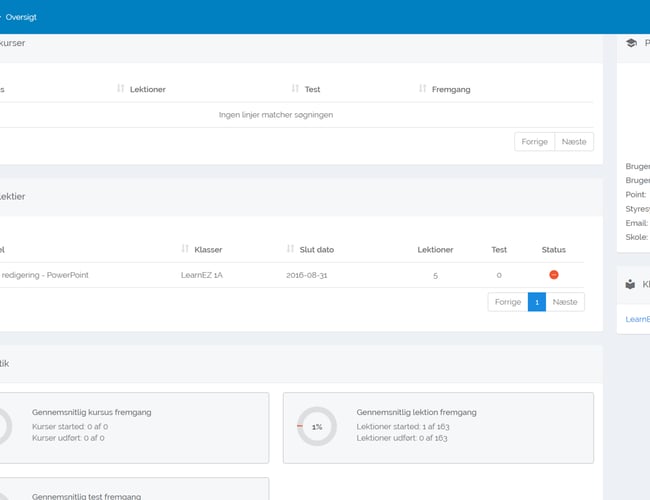
Task: Open the 'redigering - PowerPoint' homework entry
Action: (45, 275)
